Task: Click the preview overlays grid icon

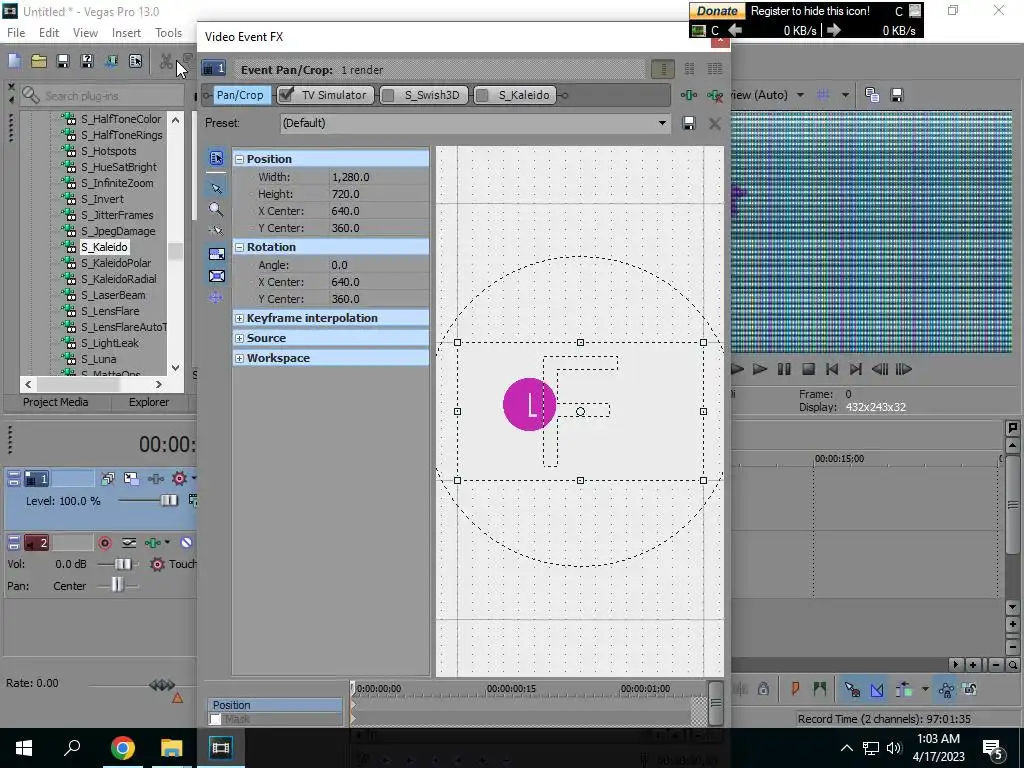Action: tap(823, 95)
